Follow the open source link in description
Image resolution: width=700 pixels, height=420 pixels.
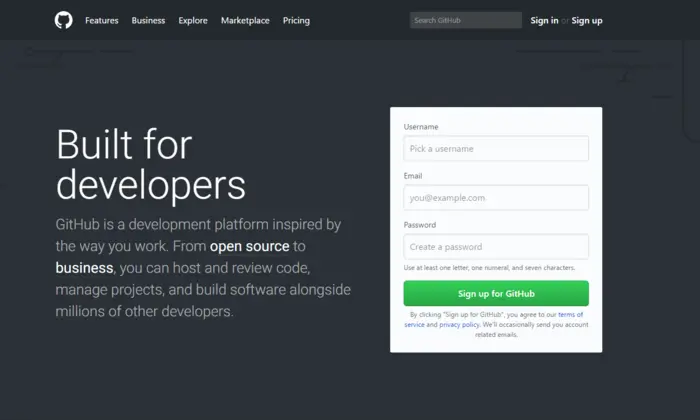(250, 246)
